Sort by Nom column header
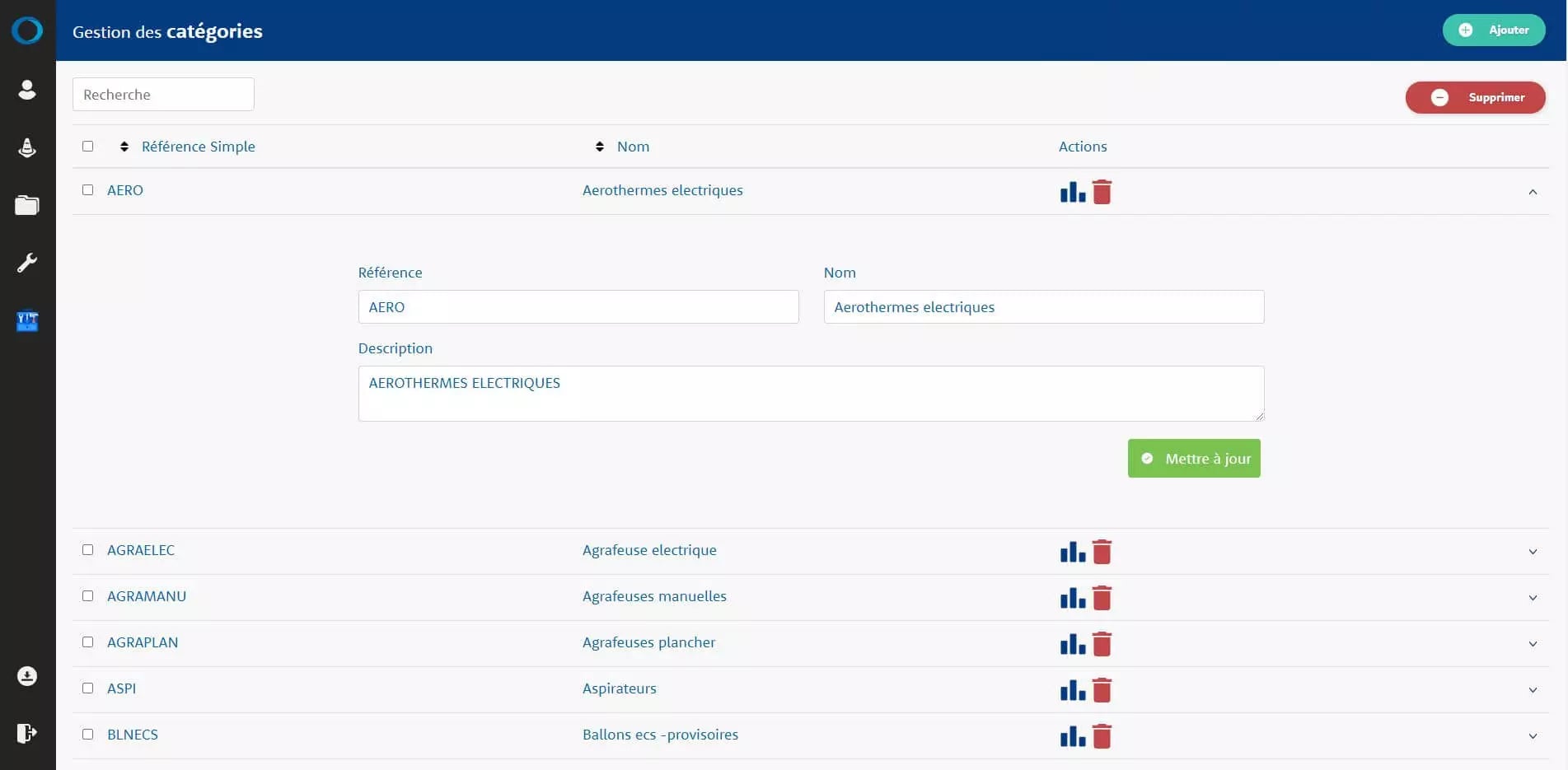Image resolution: width=1568 pixels, height=770 pixels. [x=632, y=147]
